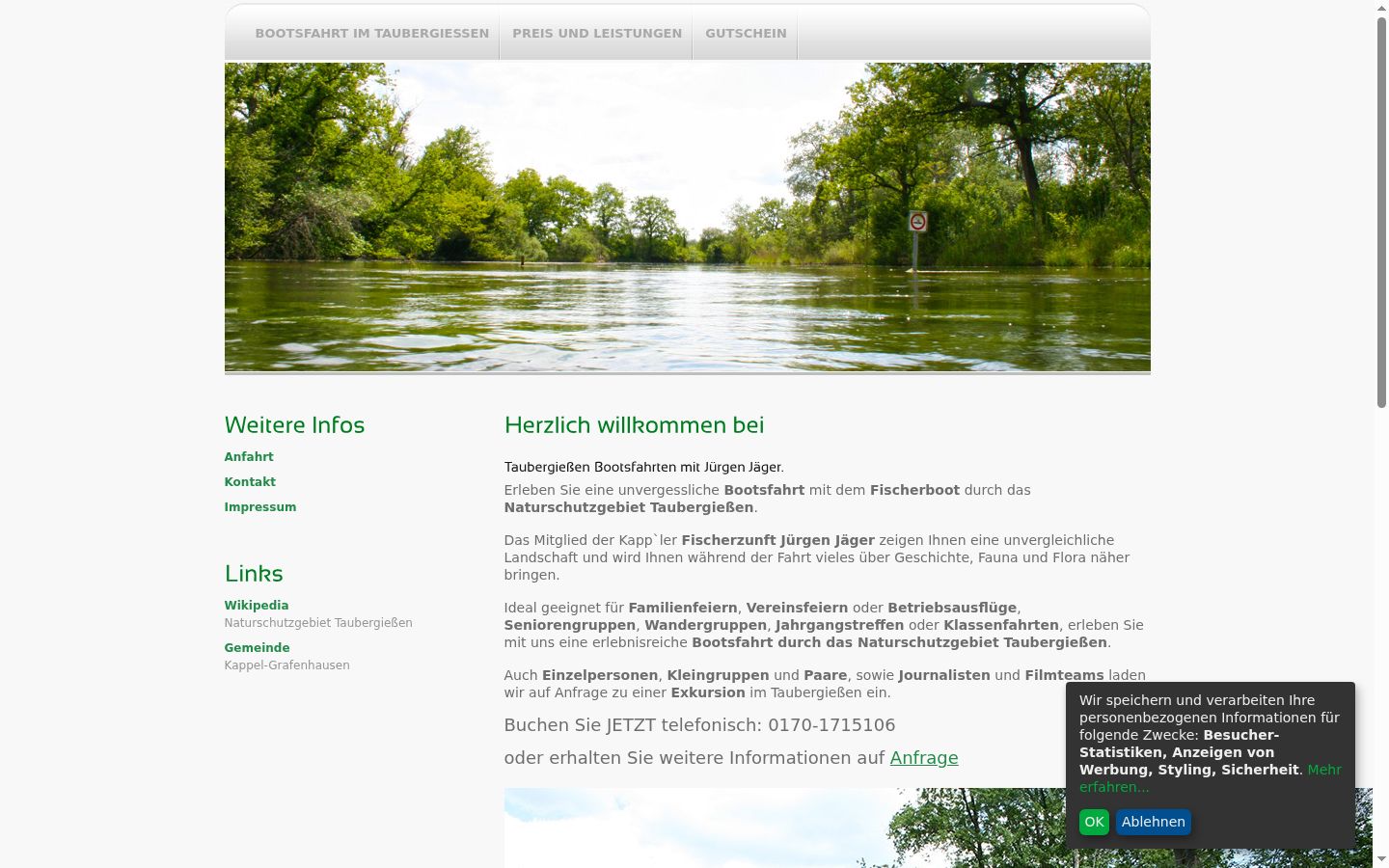
Task: Follow the Anfrage link
Action: tap(924, 758)
